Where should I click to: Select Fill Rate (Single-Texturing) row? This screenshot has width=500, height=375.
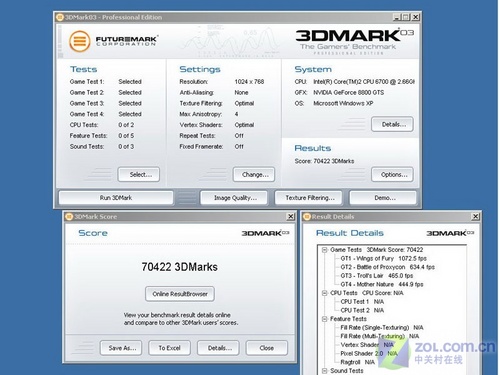pos(382,328)
